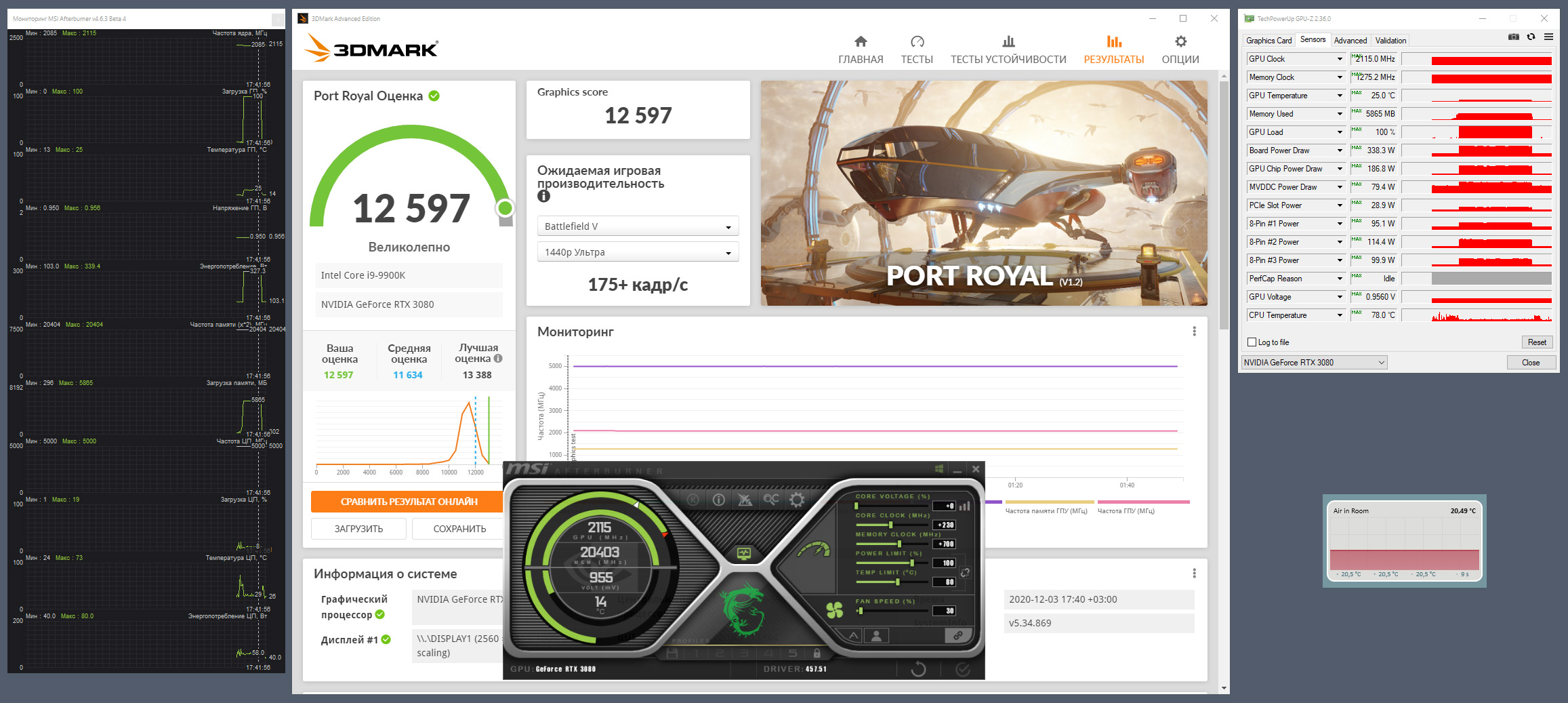
Task: Take a GPU-Z screenshot with camera icon
Action: coord(1513,37)
